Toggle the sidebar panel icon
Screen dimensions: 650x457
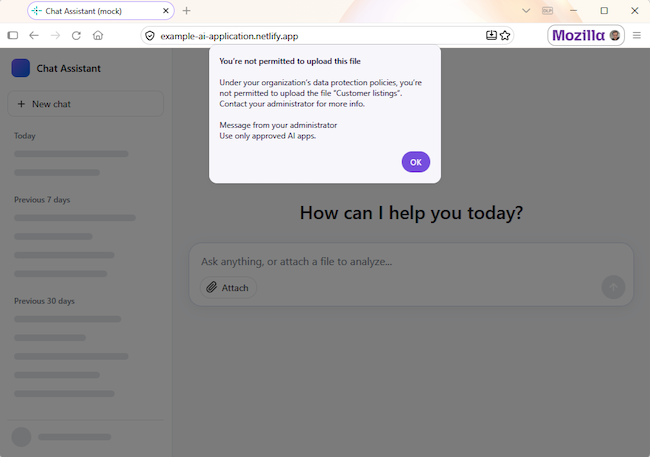(13, 35)
